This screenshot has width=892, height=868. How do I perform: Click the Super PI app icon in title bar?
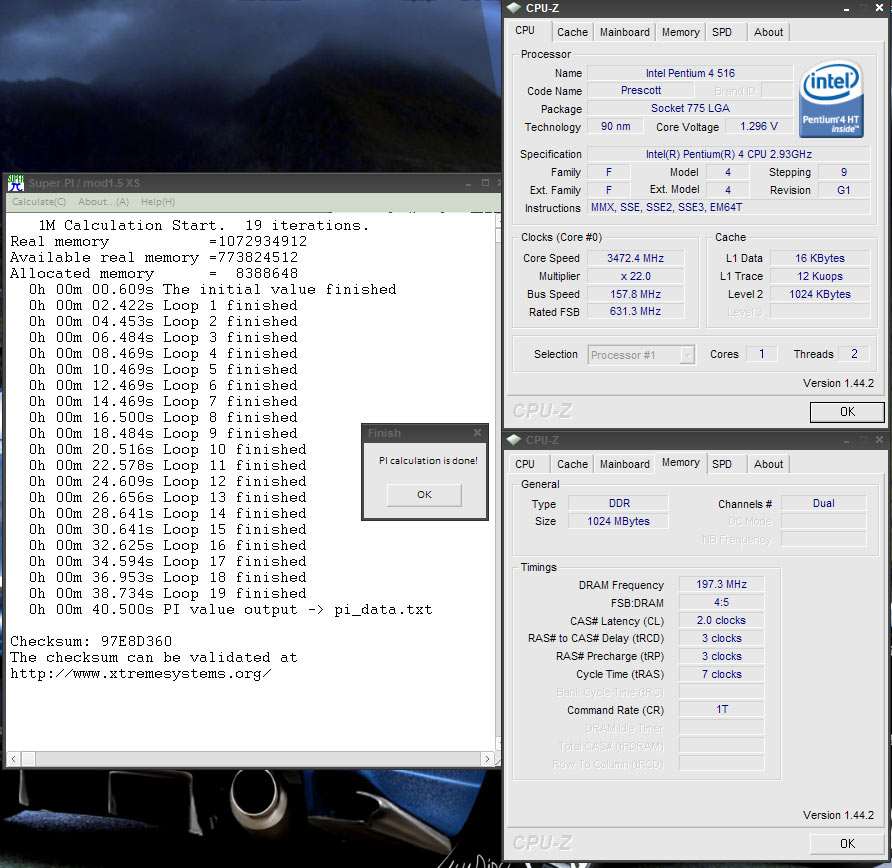tap(15, 183)
